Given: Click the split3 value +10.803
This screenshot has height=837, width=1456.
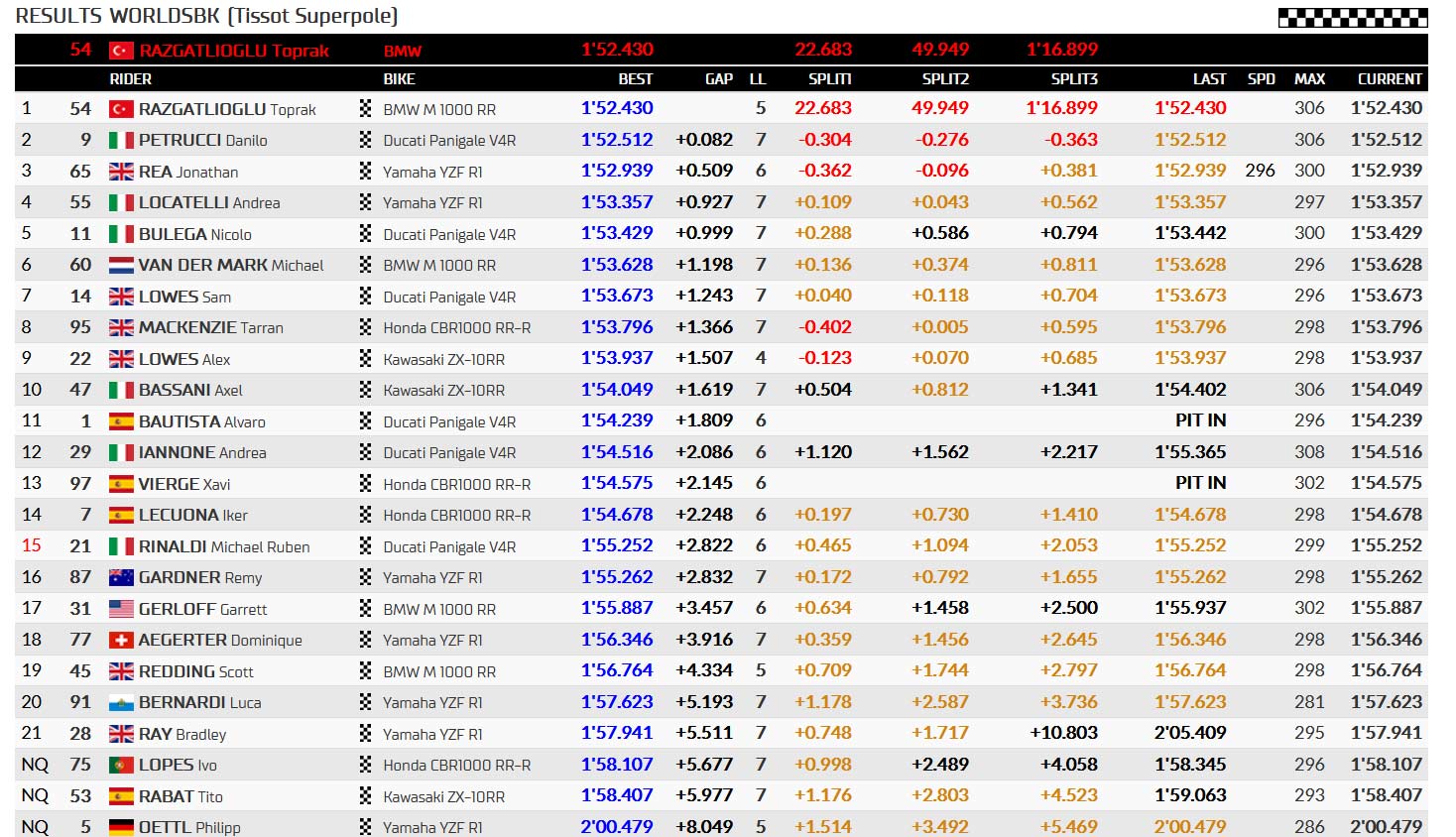Looking at the screenshot, I should coord(1064,733).
